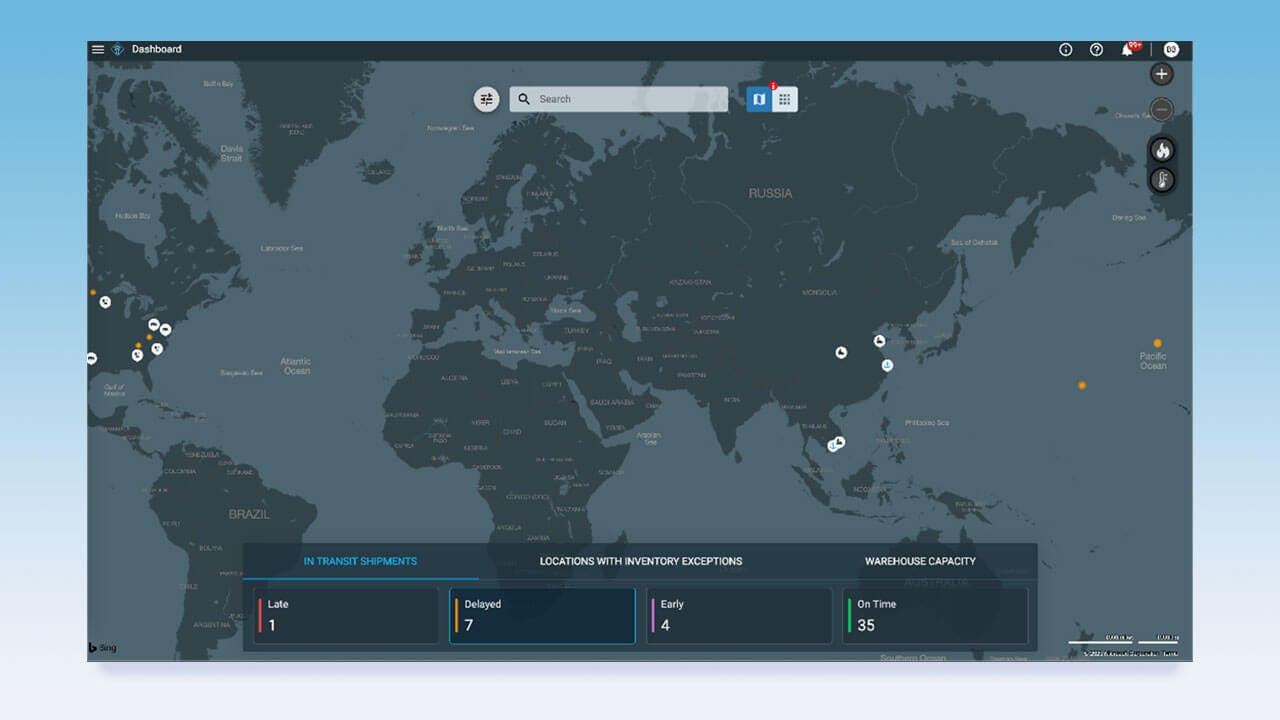Click the magnifier icon in the search bar
Screen dimensions: 1280x720
click(x=524, y=99)
